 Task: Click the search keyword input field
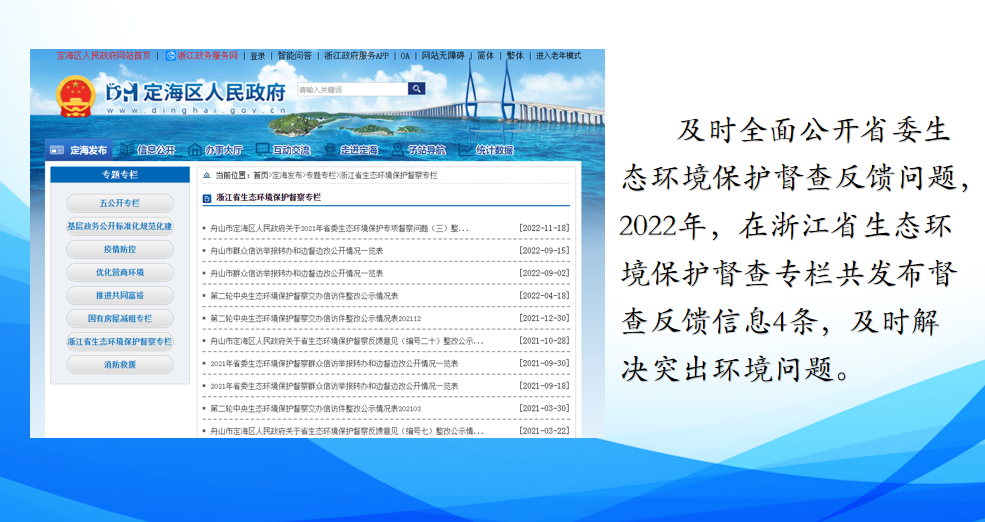tap(350, 89)
